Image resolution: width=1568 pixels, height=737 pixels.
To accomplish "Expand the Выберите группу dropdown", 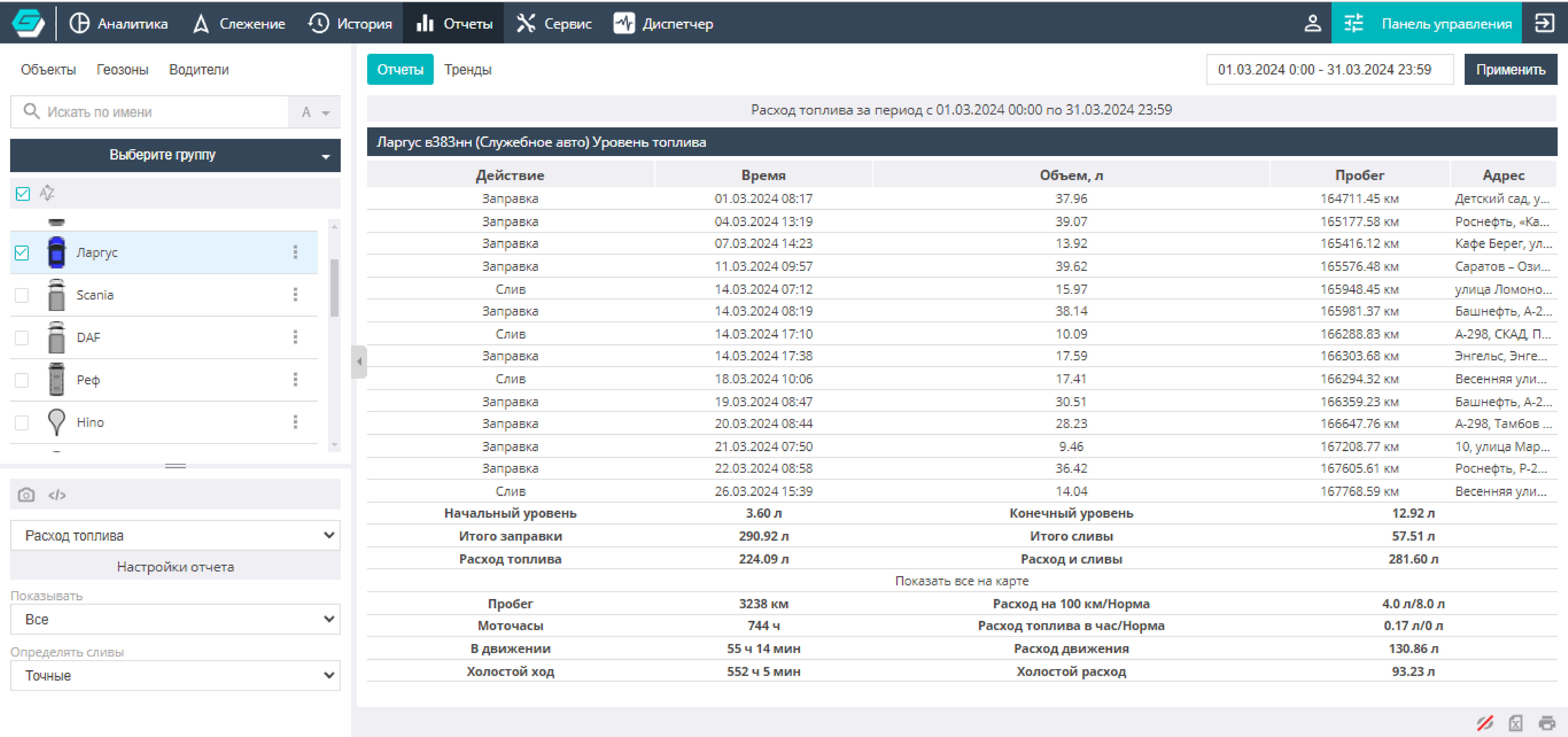I will pos(175,155).
